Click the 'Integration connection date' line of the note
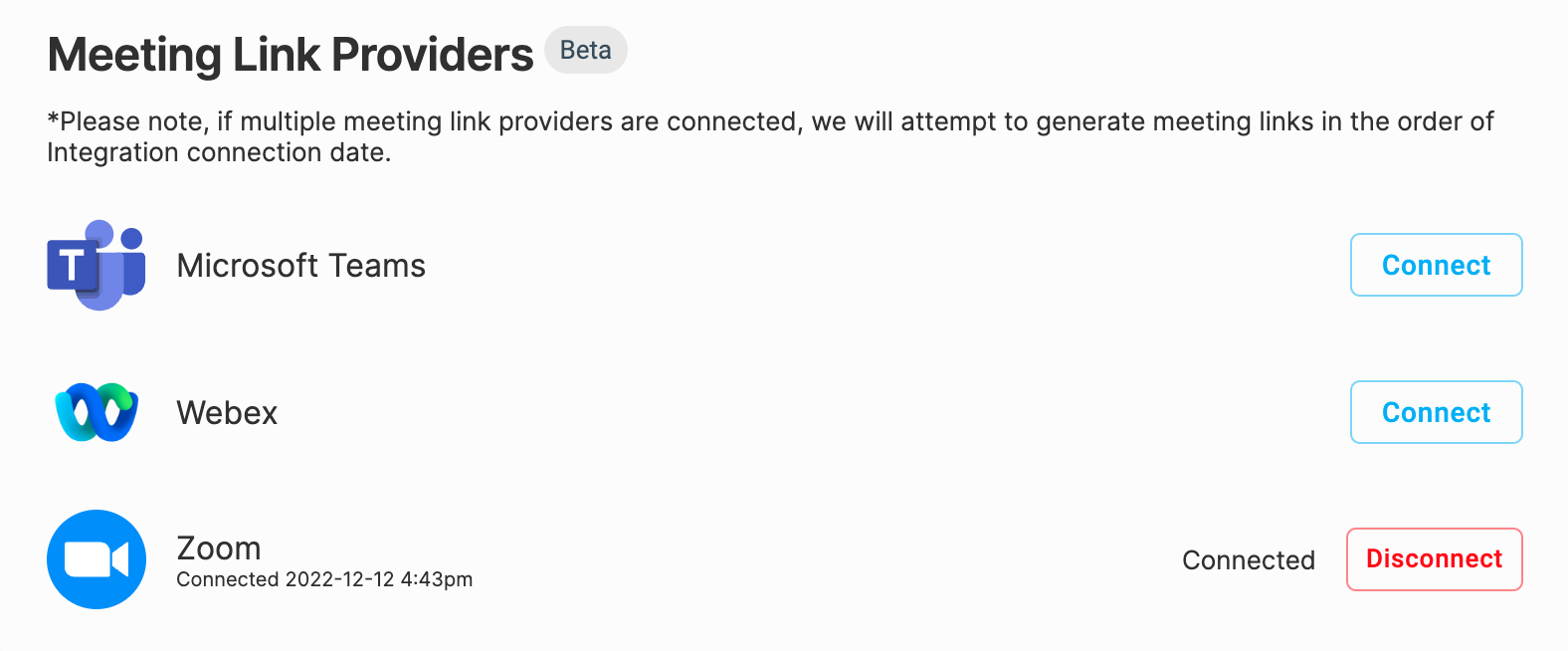 click(x=219, y=152)
